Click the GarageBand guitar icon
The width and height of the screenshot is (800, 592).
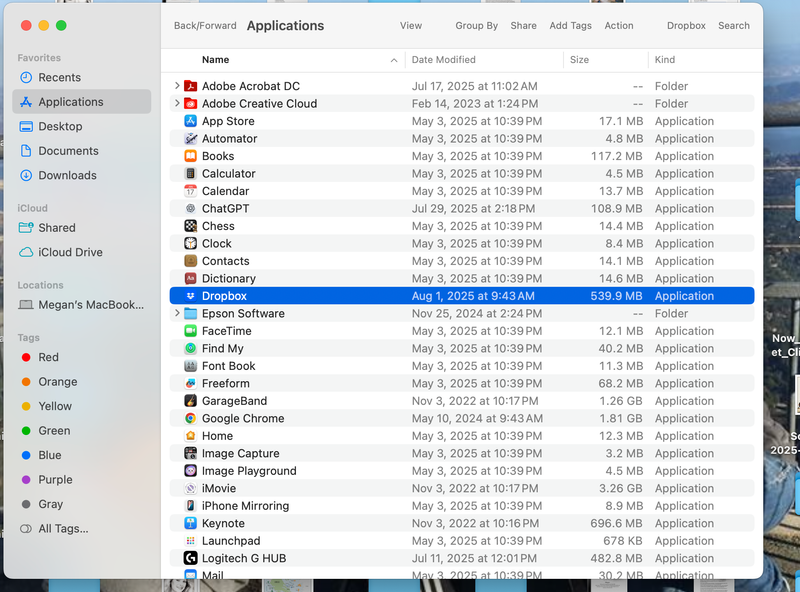pos(190,401)
